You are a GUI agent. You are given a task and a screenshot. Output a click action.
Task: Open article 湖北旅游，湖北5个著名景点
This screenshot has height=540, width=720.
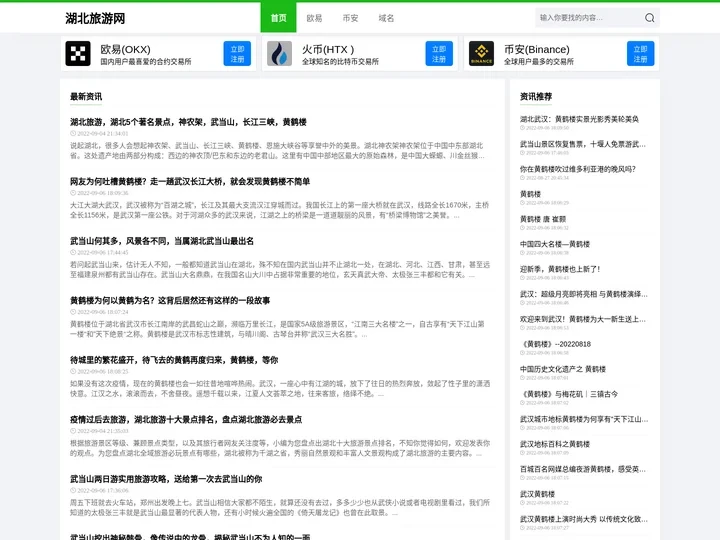[x=188, y=122]
